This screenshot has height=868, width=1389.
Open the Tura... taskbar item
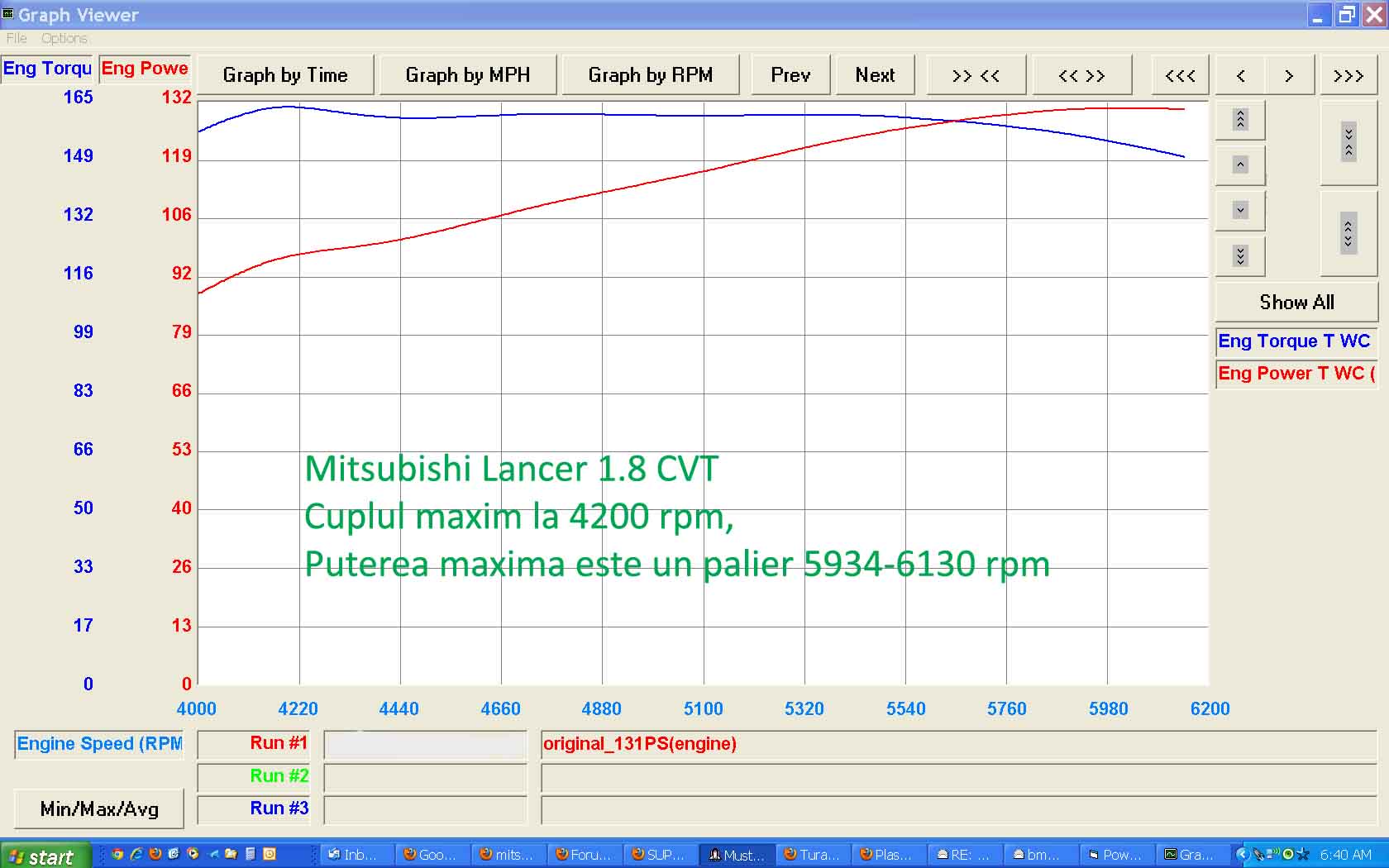tap(815, 855)
